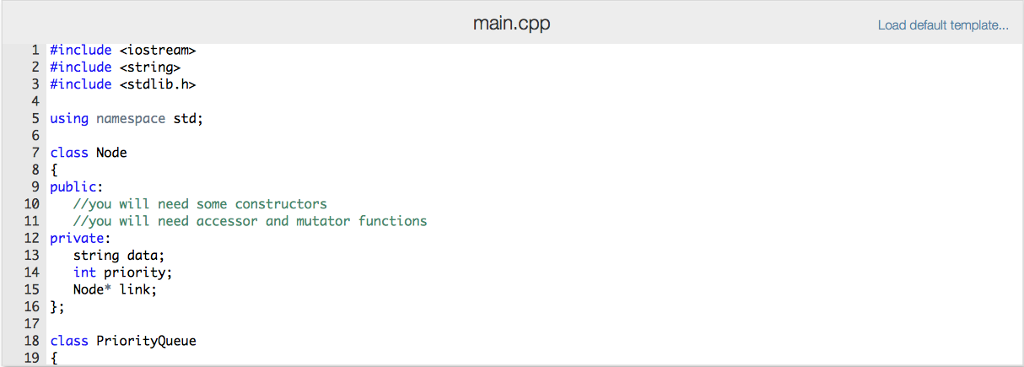1024x367 pixels.
Task: Click the empty line 17 in editor
Action: [532, 324]
